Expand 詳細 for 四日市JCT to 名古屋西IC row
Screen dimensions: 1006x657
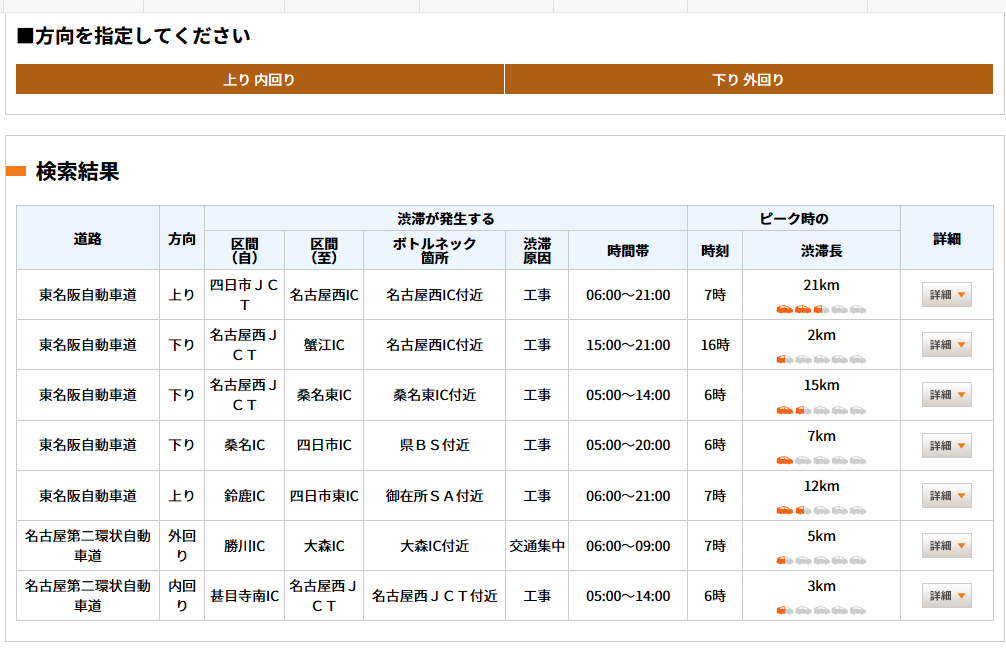946,295
